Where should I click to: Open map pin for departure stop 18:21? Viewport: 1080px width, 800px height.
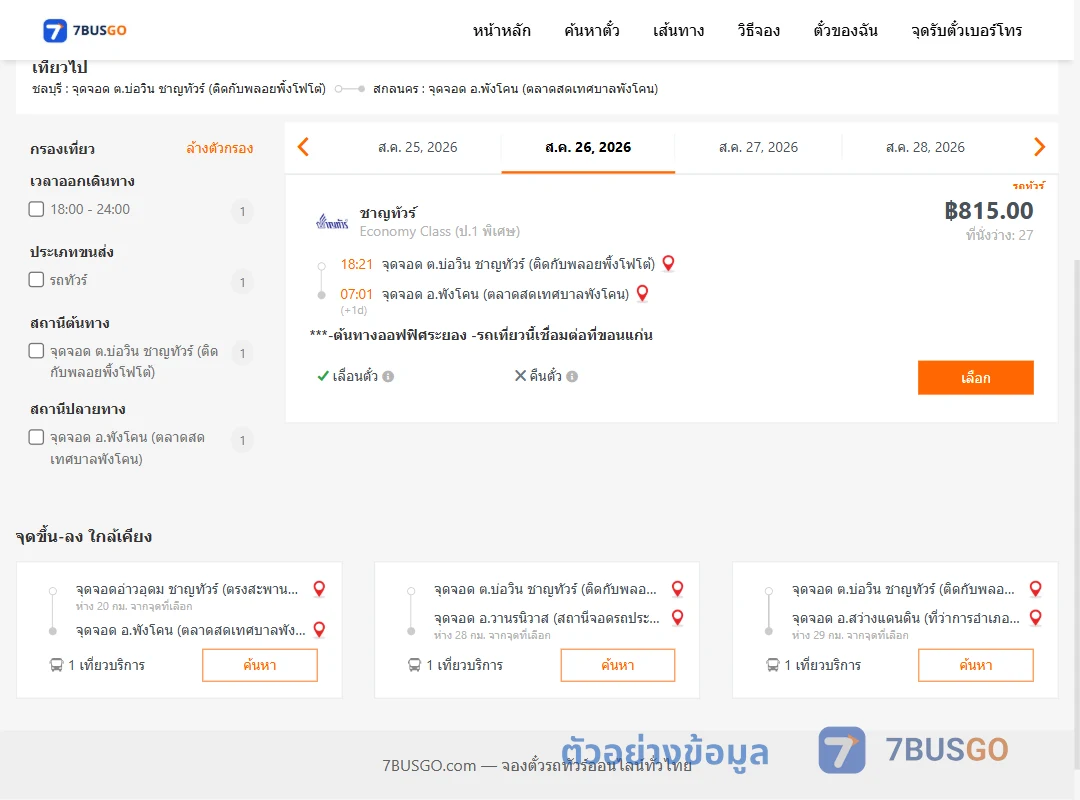pos(668,263)
